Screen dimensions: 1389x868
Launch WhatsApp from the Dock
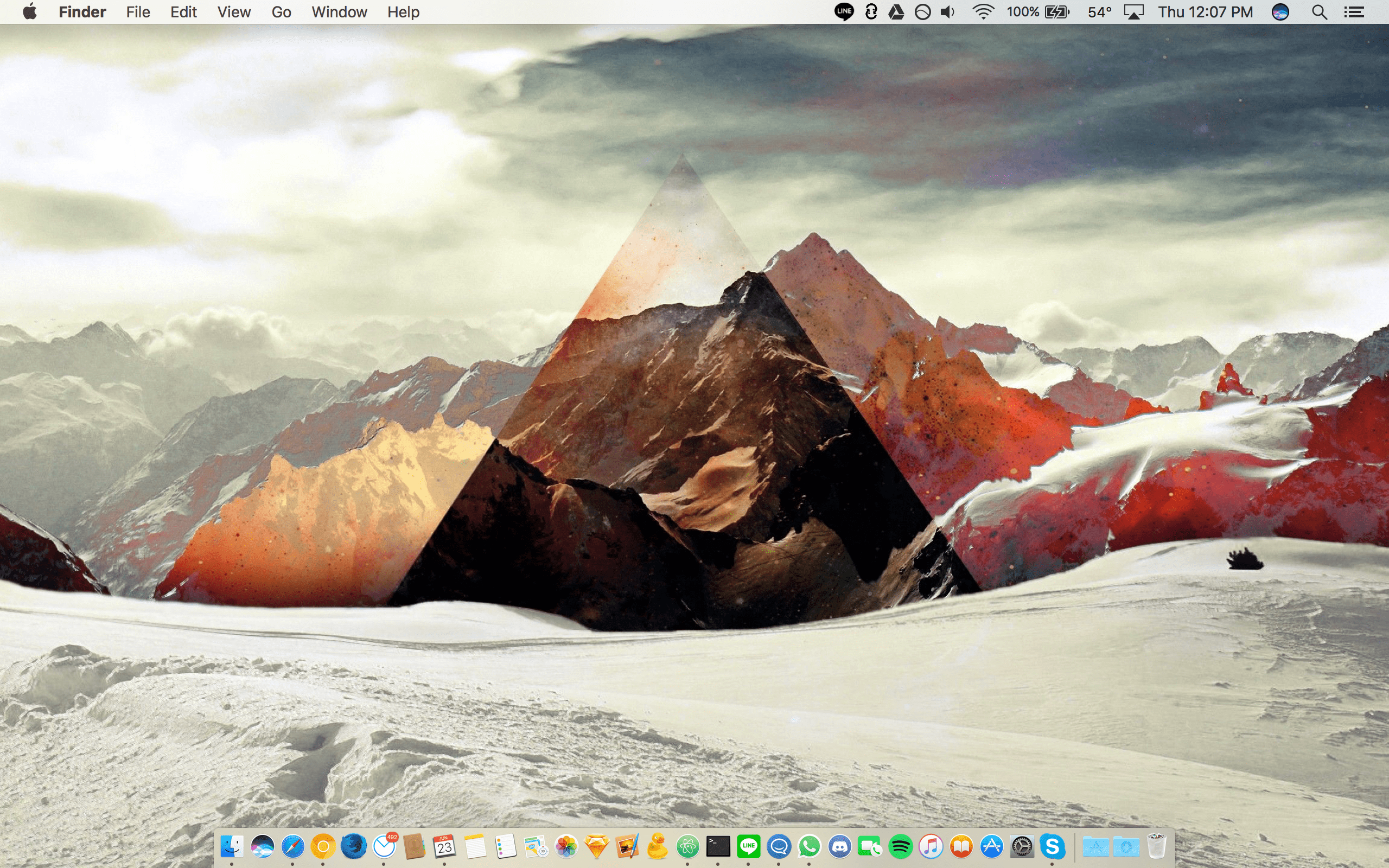coord(810,846)
